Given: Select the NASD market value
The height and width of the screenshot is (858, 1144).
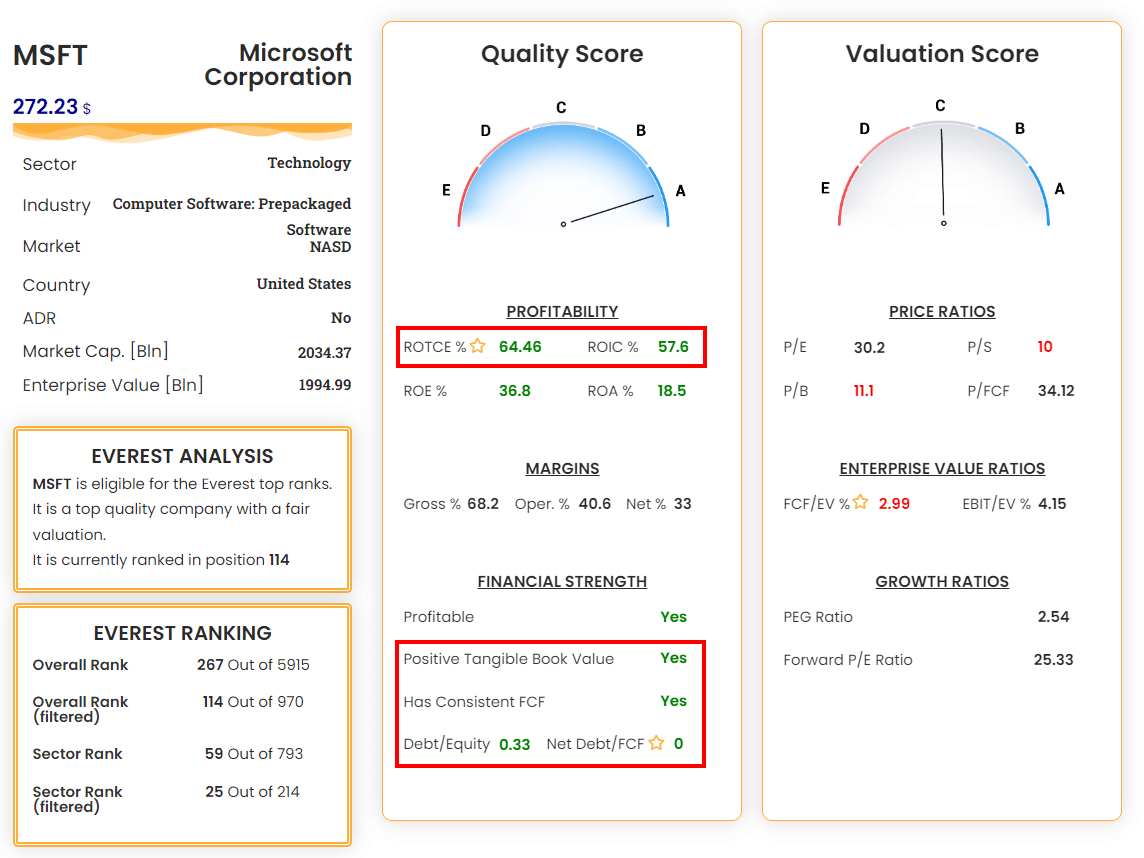Looking at the screenshot, I should [x=330, y=247].
